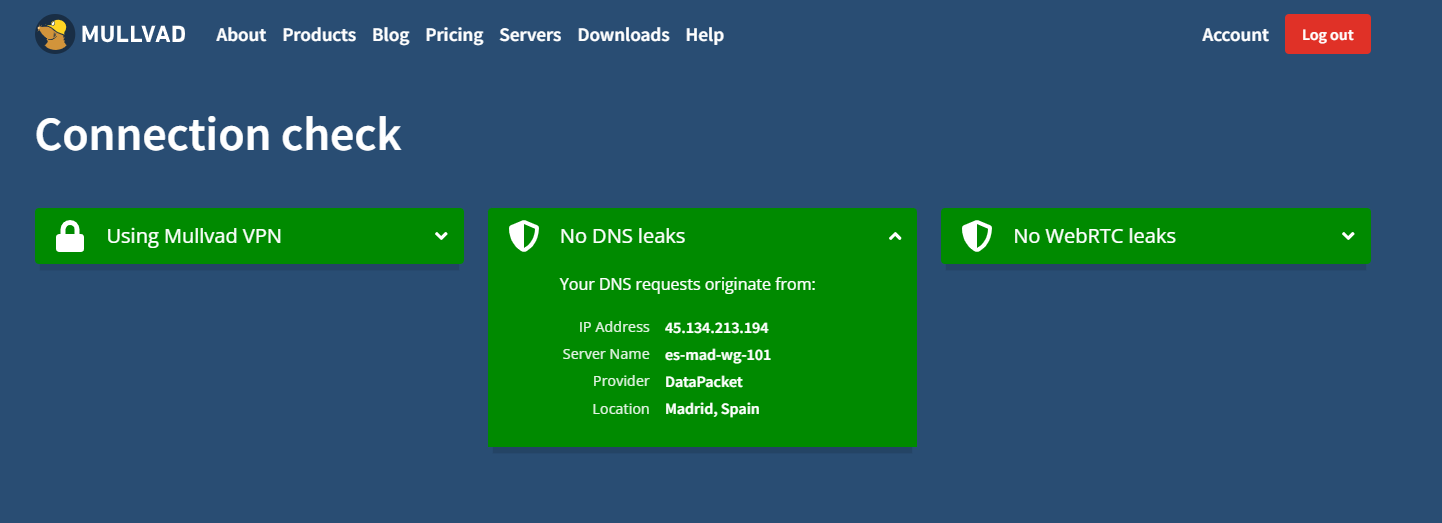This screenshot has height=523, width=1442.
Task: Open the Servers list page
Action: point(530,35)
